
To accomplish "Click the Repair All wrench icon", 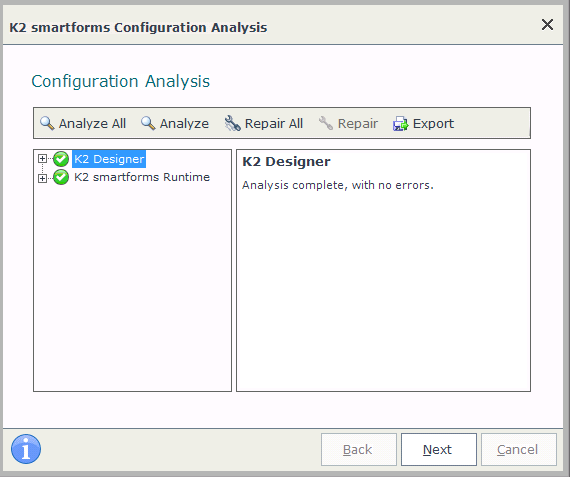I will [x=232, y=123].
